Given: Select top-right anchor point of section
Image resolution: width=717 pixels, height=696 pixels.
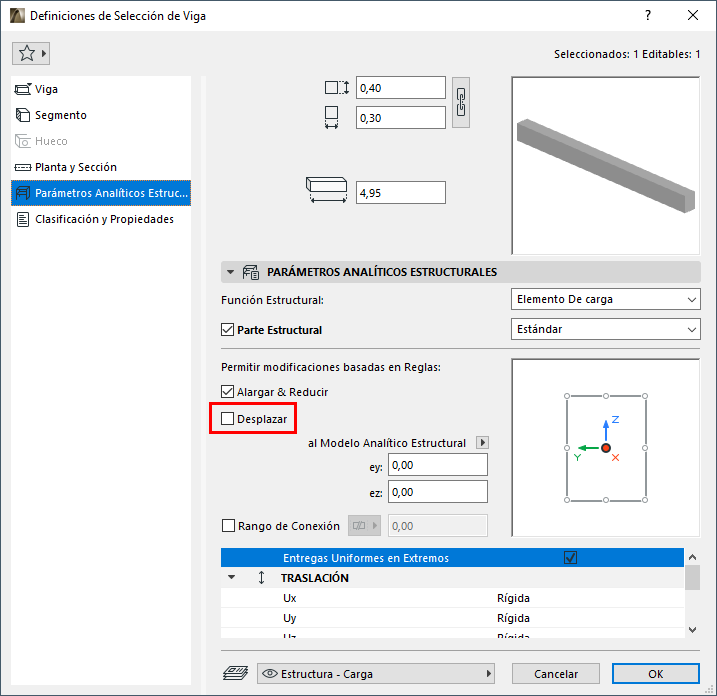Looking at the screenshot, I should [x=645, y=396].
